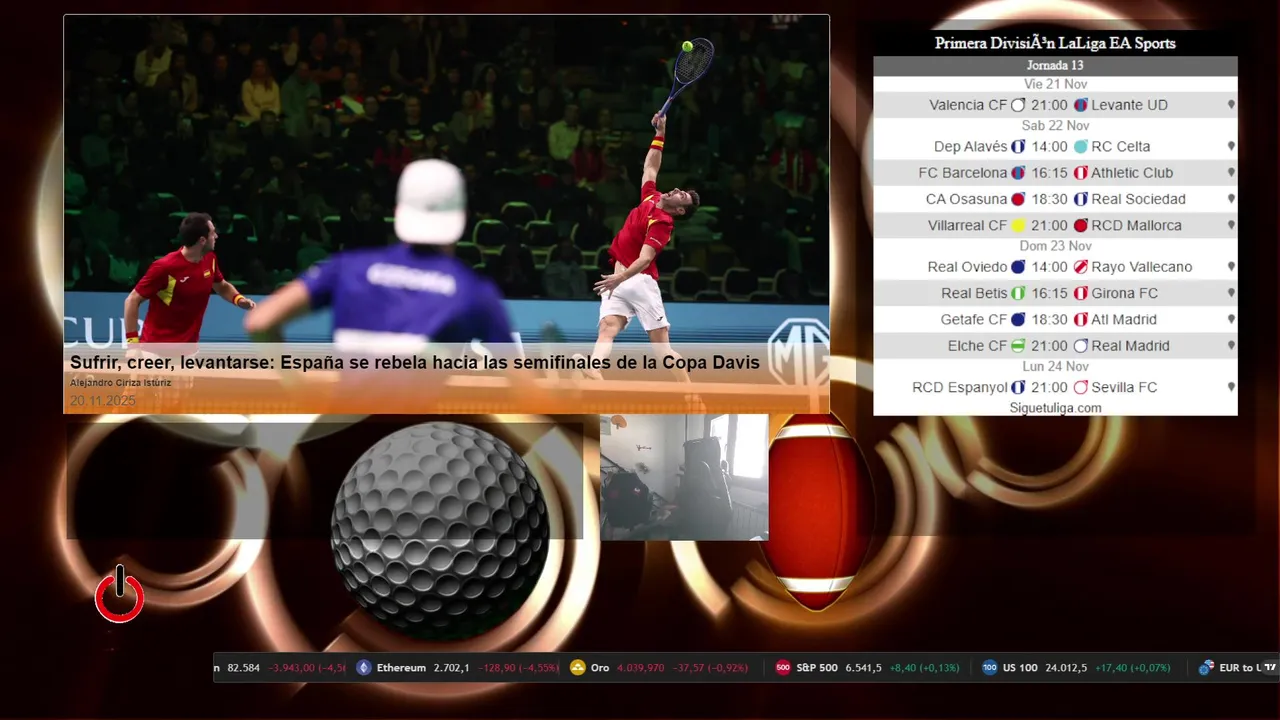Screen dimensions: 1280x720
Task: Open S&P 500 quote in ticker
Action: point(867,668)
